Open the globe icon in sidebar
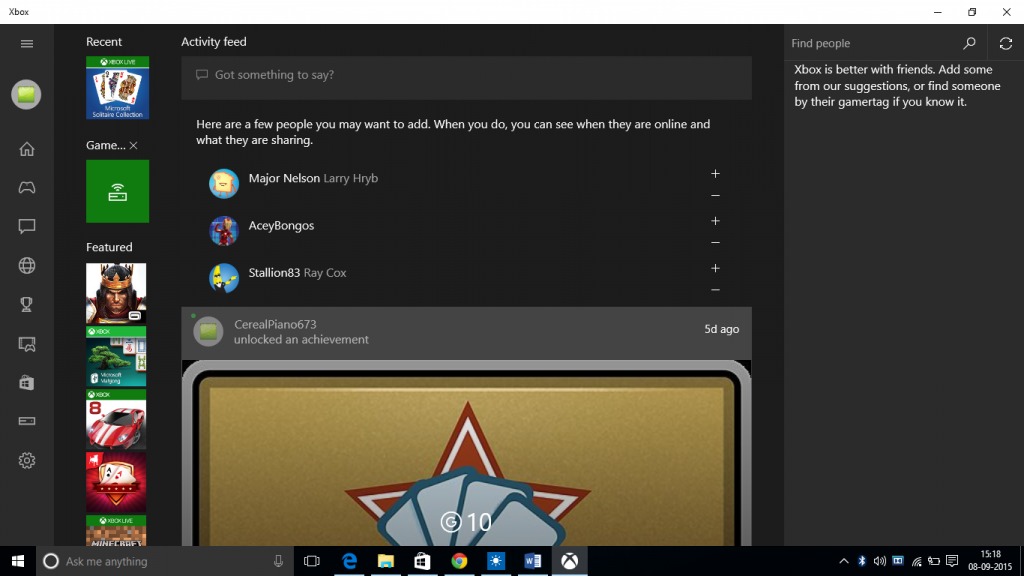This screenshot has height=576, width=1024. [27, 266]
